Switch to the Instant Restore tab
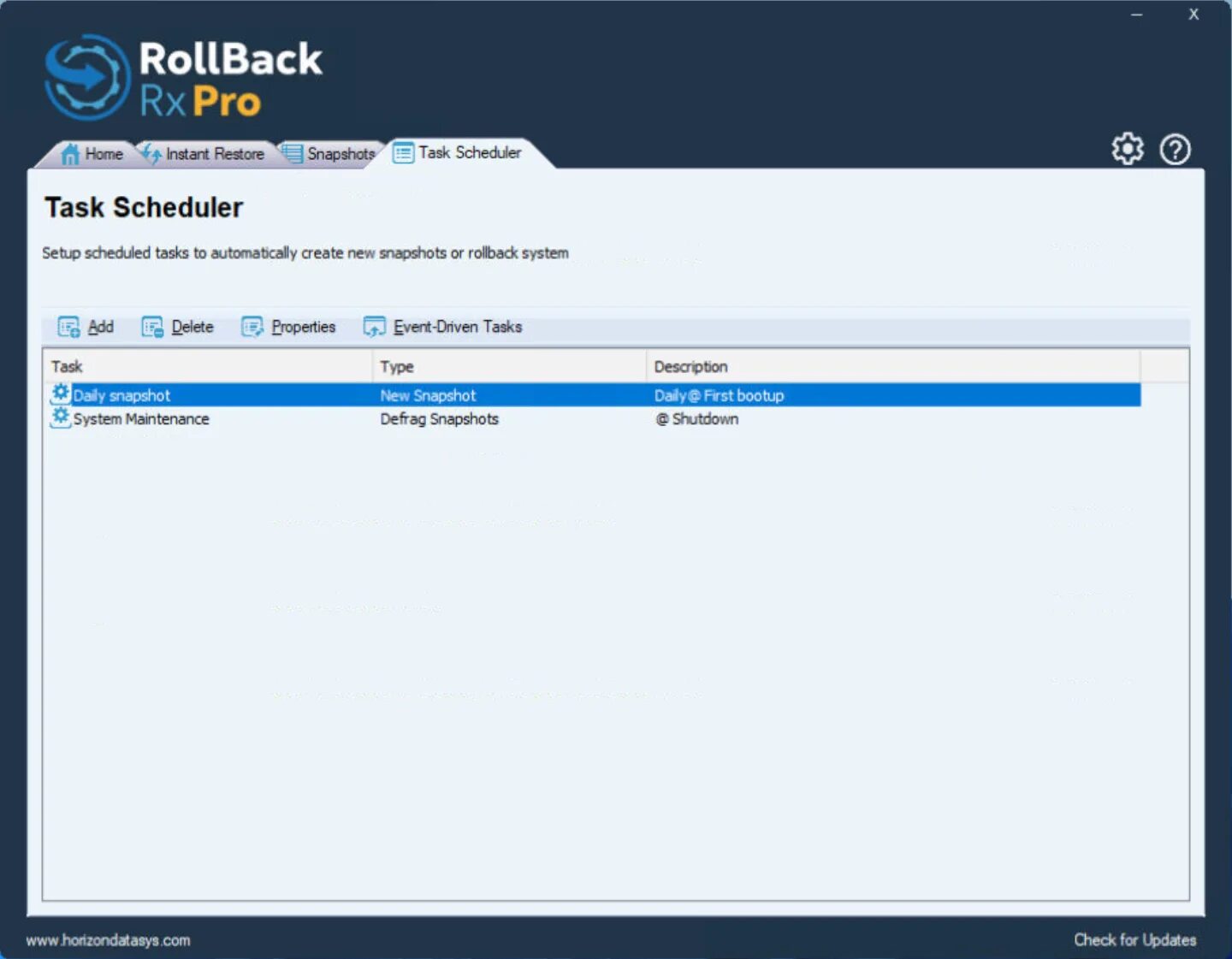The height and width of the screenshot is (959, 1232). [x=204, y=154]
